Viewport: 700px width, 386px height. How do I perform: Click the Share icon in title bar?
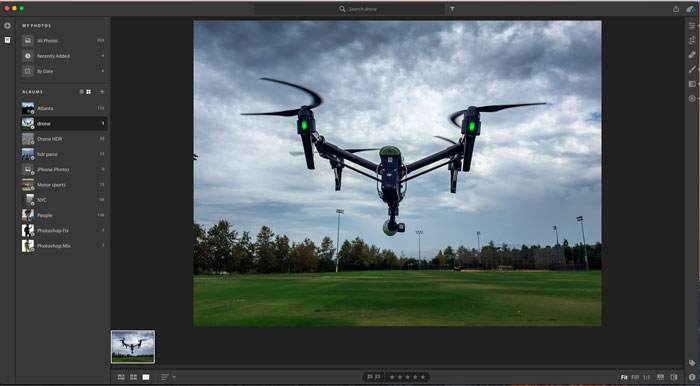pyautogui.click(x=676, y=9)
